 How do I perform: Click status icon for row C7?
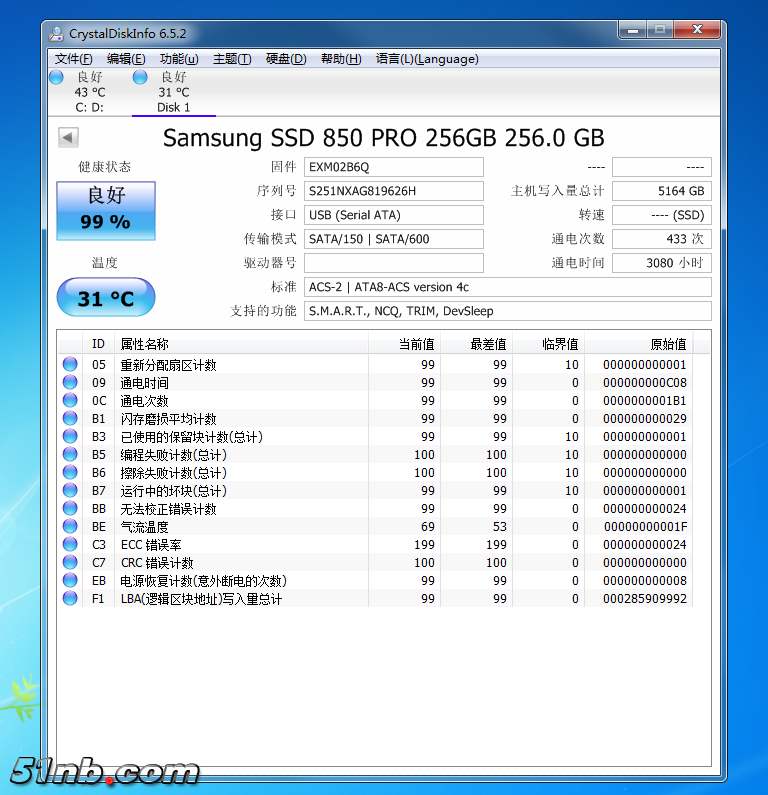(70, 562)
